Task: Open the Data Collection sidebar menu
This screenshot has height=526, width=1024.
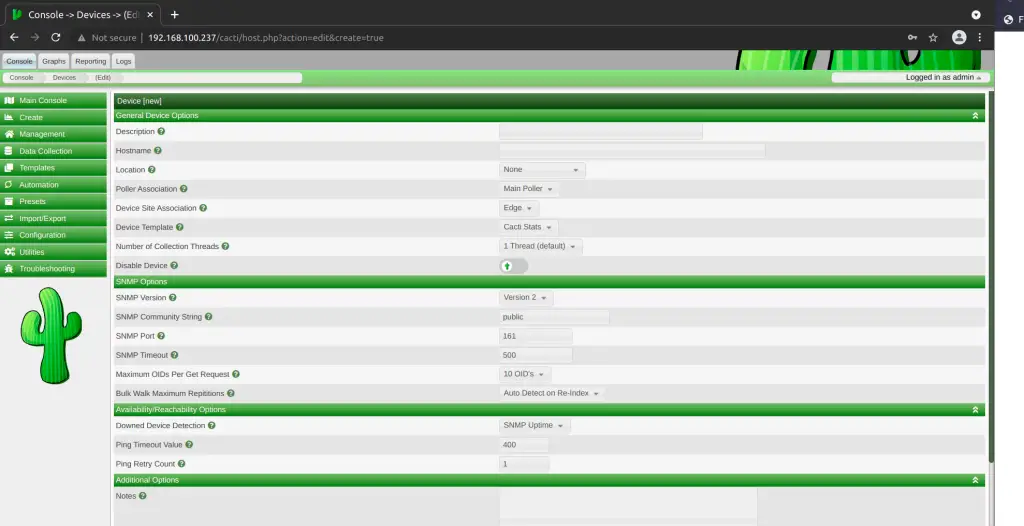Action: [54, 151]
